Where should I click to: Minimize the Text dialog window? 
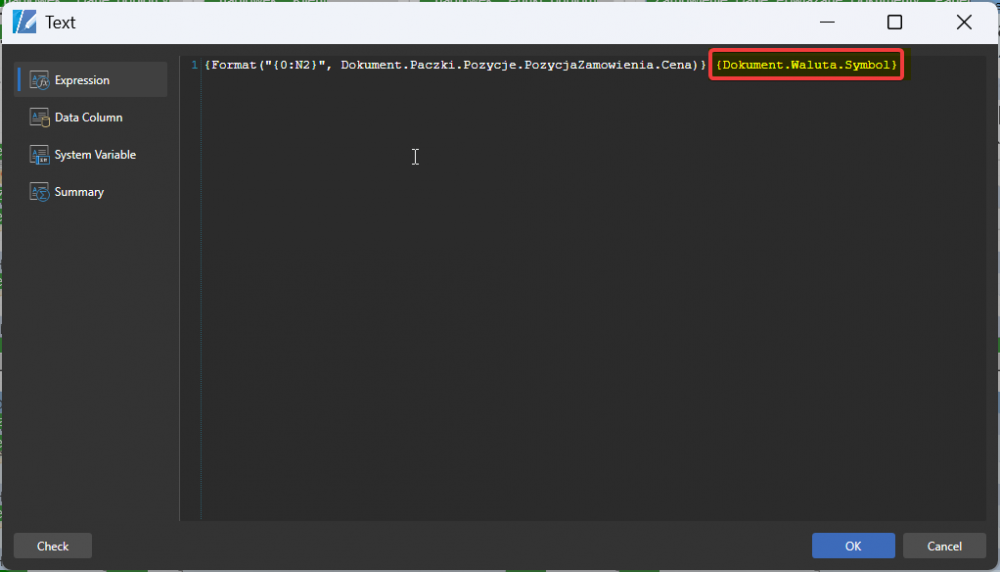(x=827, y=22)
